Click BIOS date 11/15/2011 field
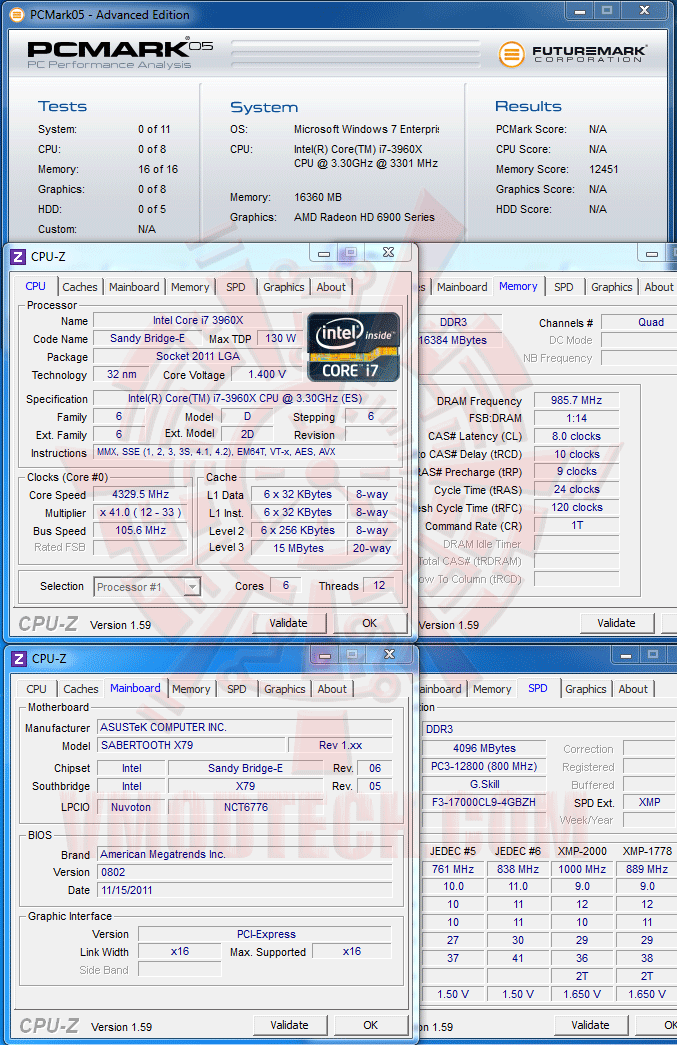 pyautogui.click(x=245, y=890)
